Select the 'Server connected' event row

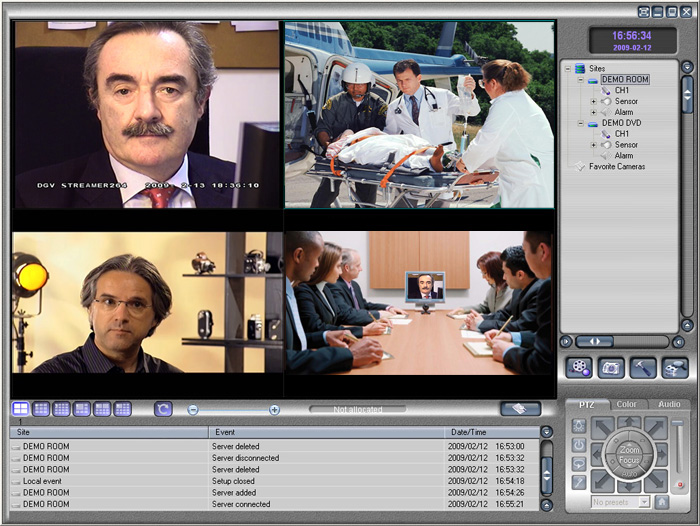coord(275,504)
